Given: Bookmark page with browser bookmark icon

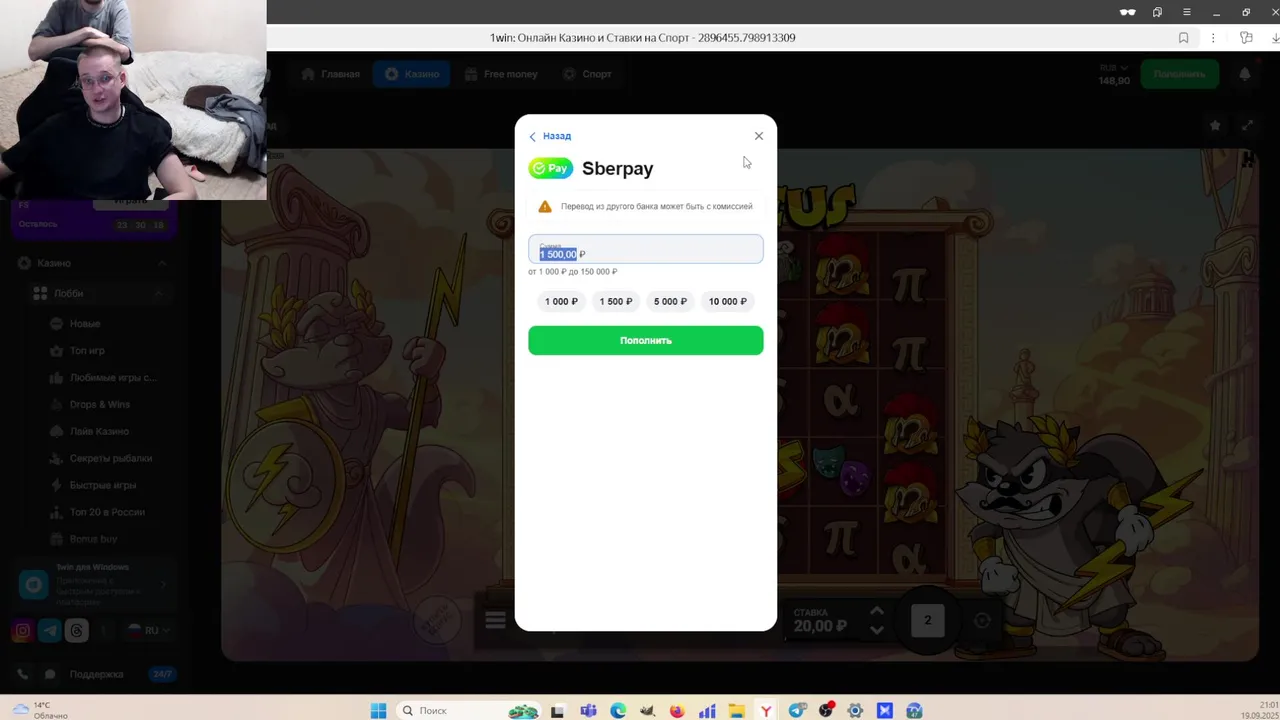Looking at the screenshot, I should (x=1184, y=38).
